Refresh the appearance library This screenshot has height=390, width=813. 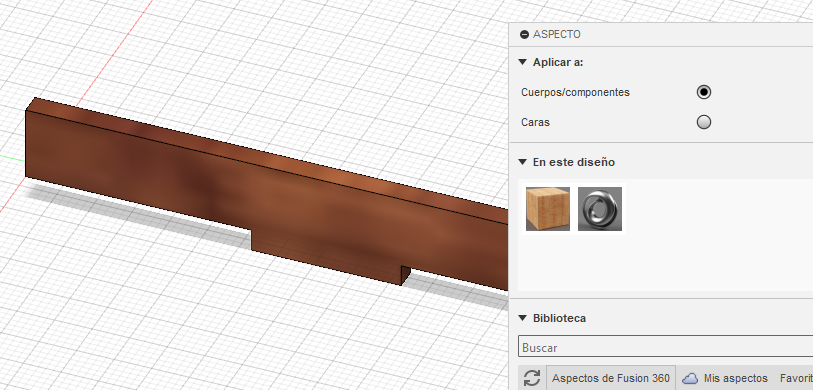point(532,378)
